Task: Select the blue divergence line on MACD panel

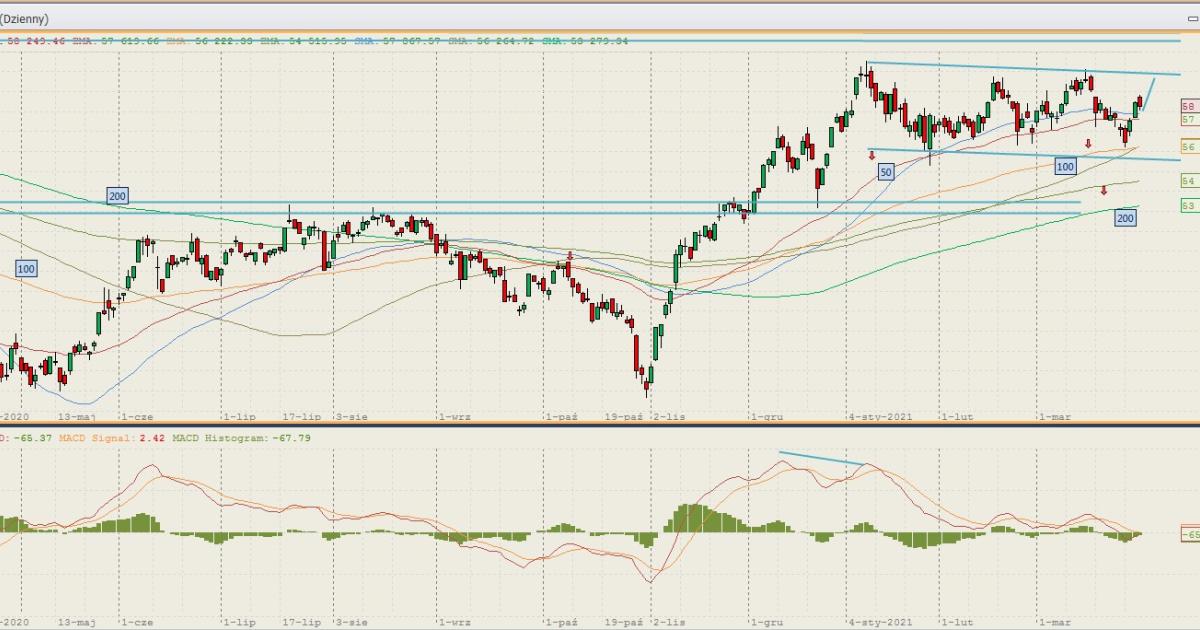Action: coord(820,459)
